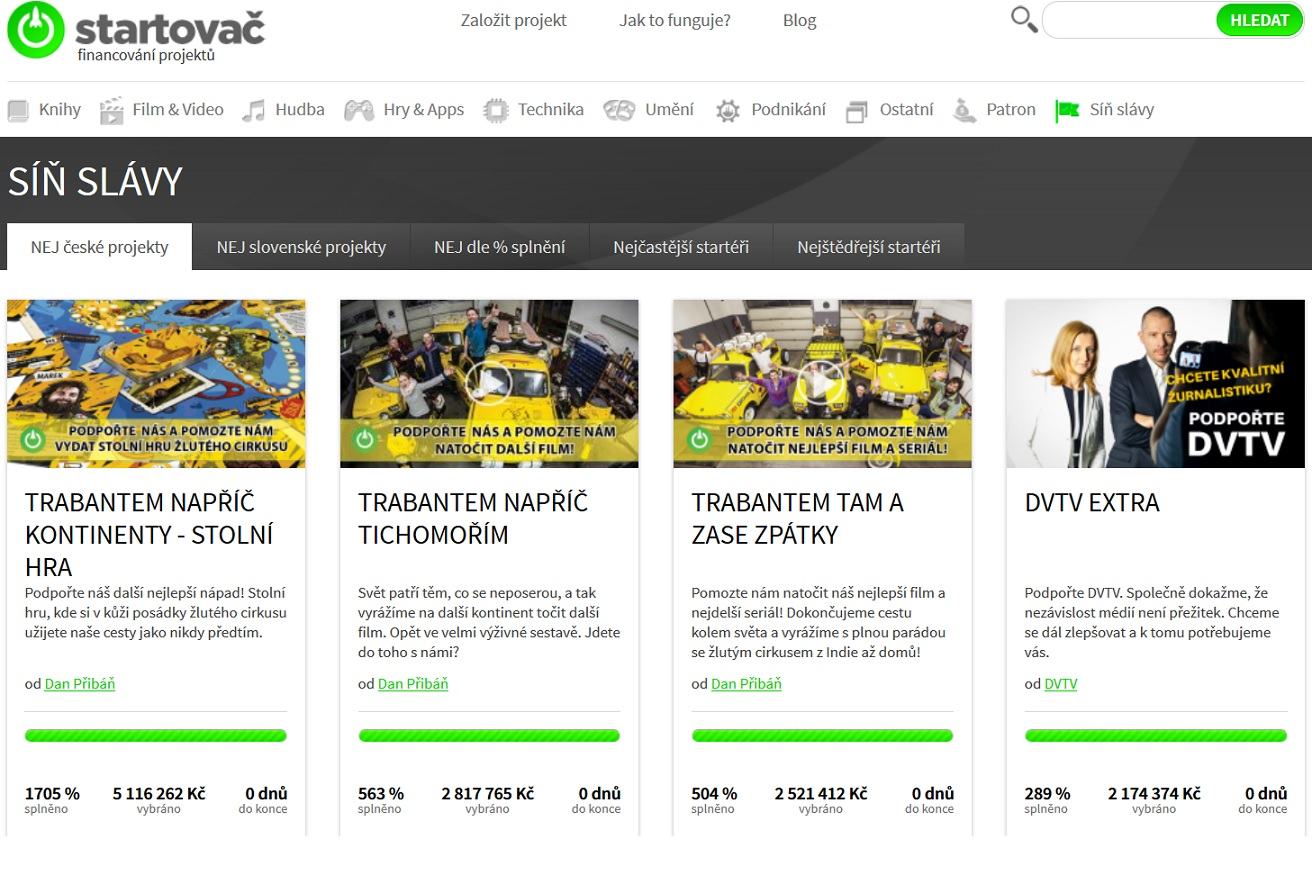Open the DVTV Extra project title

[x=1092, y=502]
